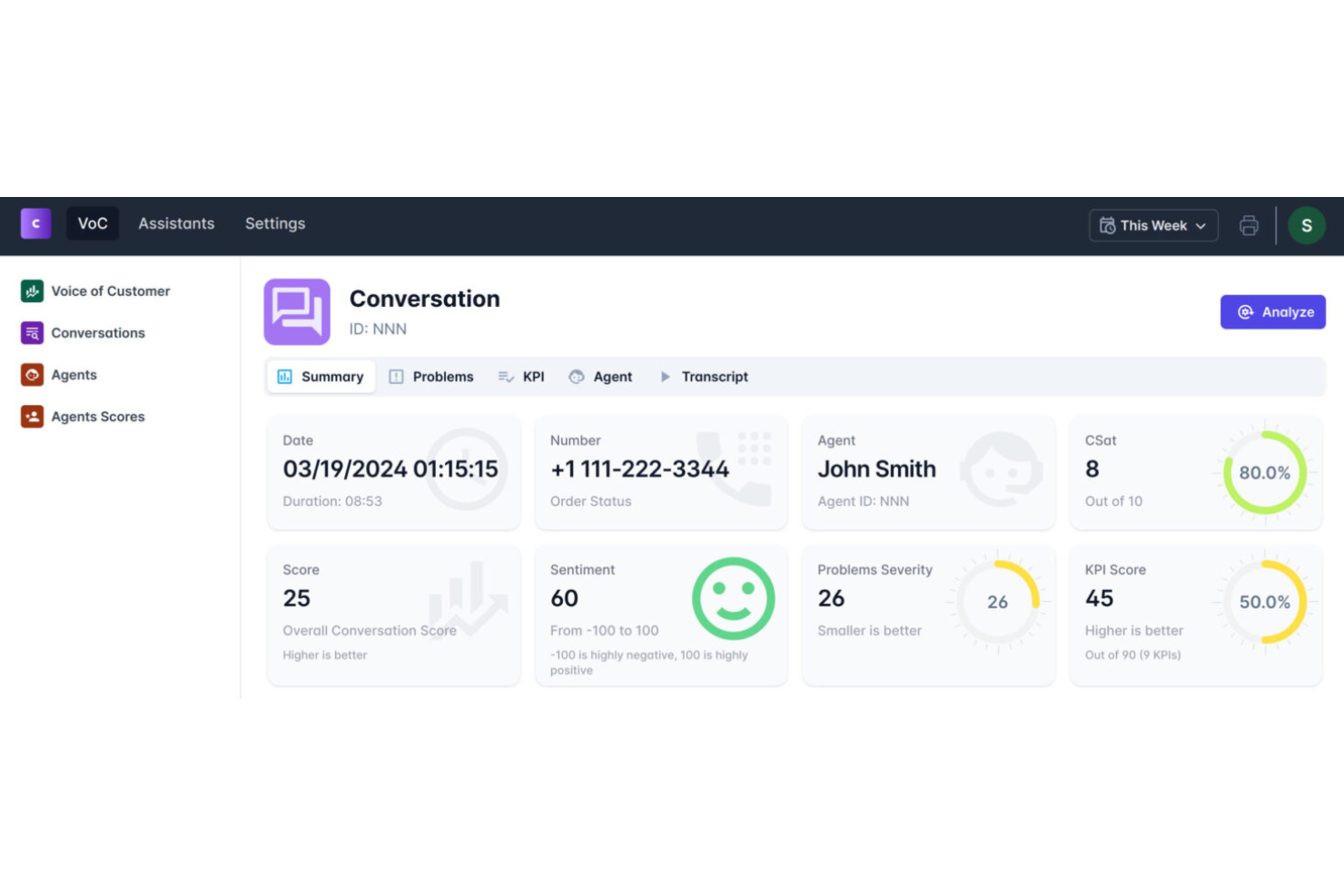Click the KPI Score 50.0% progress ring
This screenshot has height=896, width=1344.
[1264, 601]
